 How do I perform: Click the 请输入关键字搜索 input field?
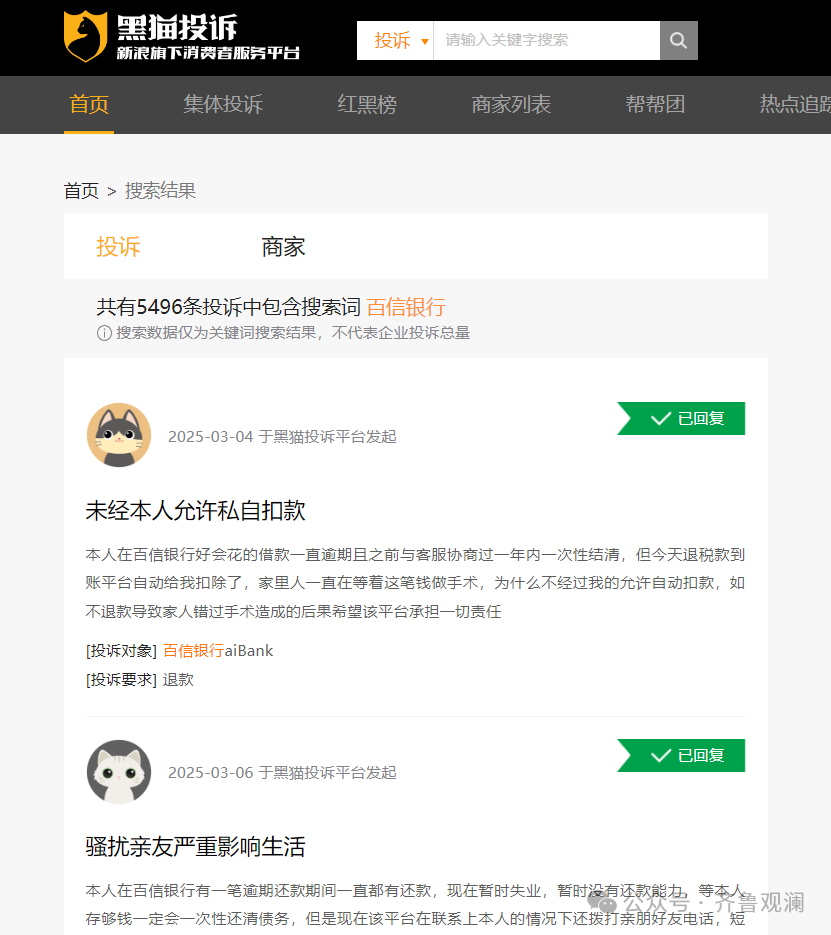[x=547, y=41]
